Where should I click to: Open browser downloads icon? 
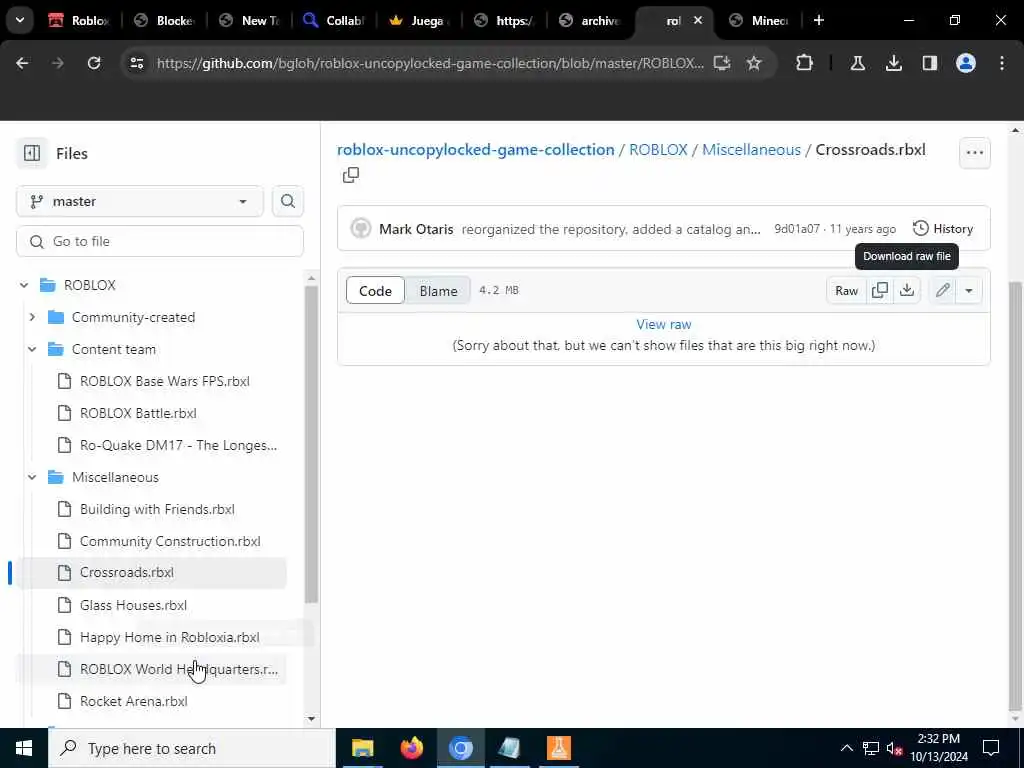tap(893, 63)
